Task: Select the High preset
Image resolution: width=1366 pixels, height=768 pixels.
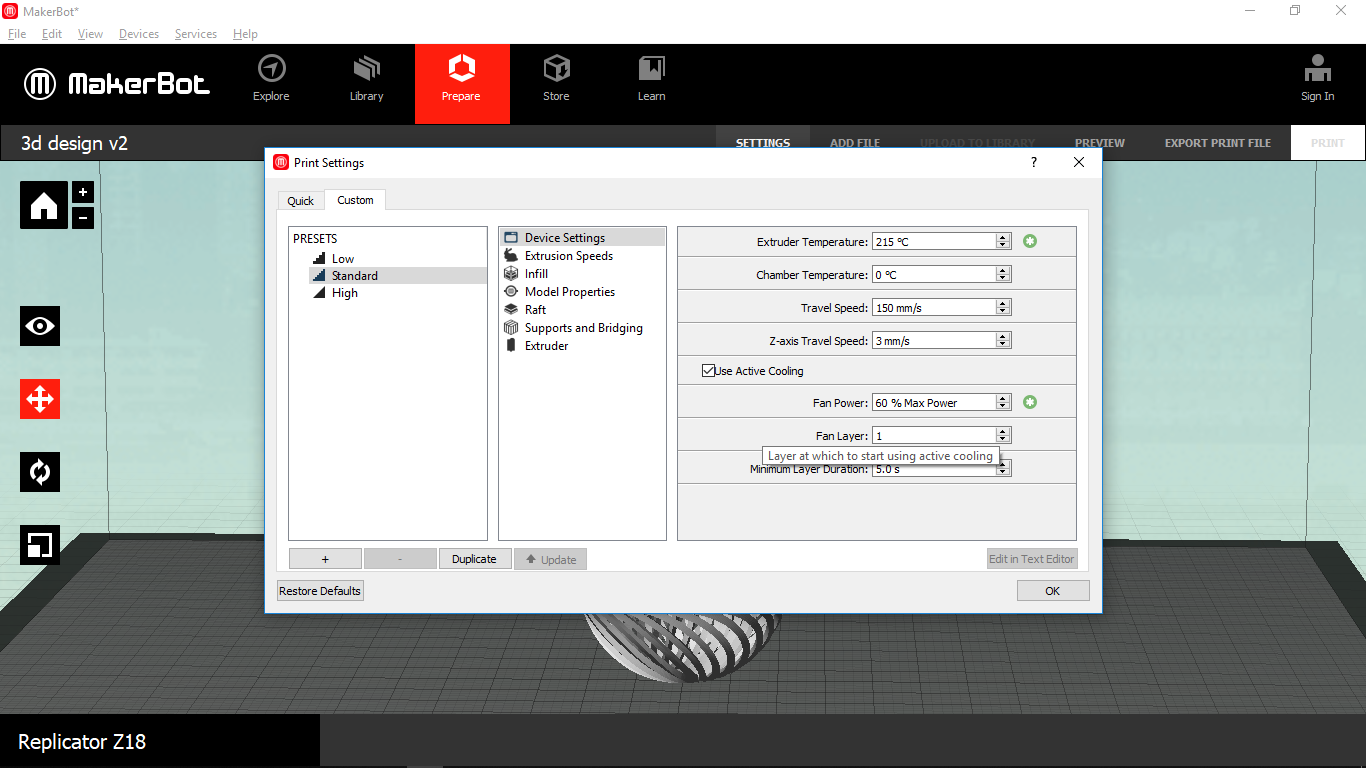Action: coord(345,293)
